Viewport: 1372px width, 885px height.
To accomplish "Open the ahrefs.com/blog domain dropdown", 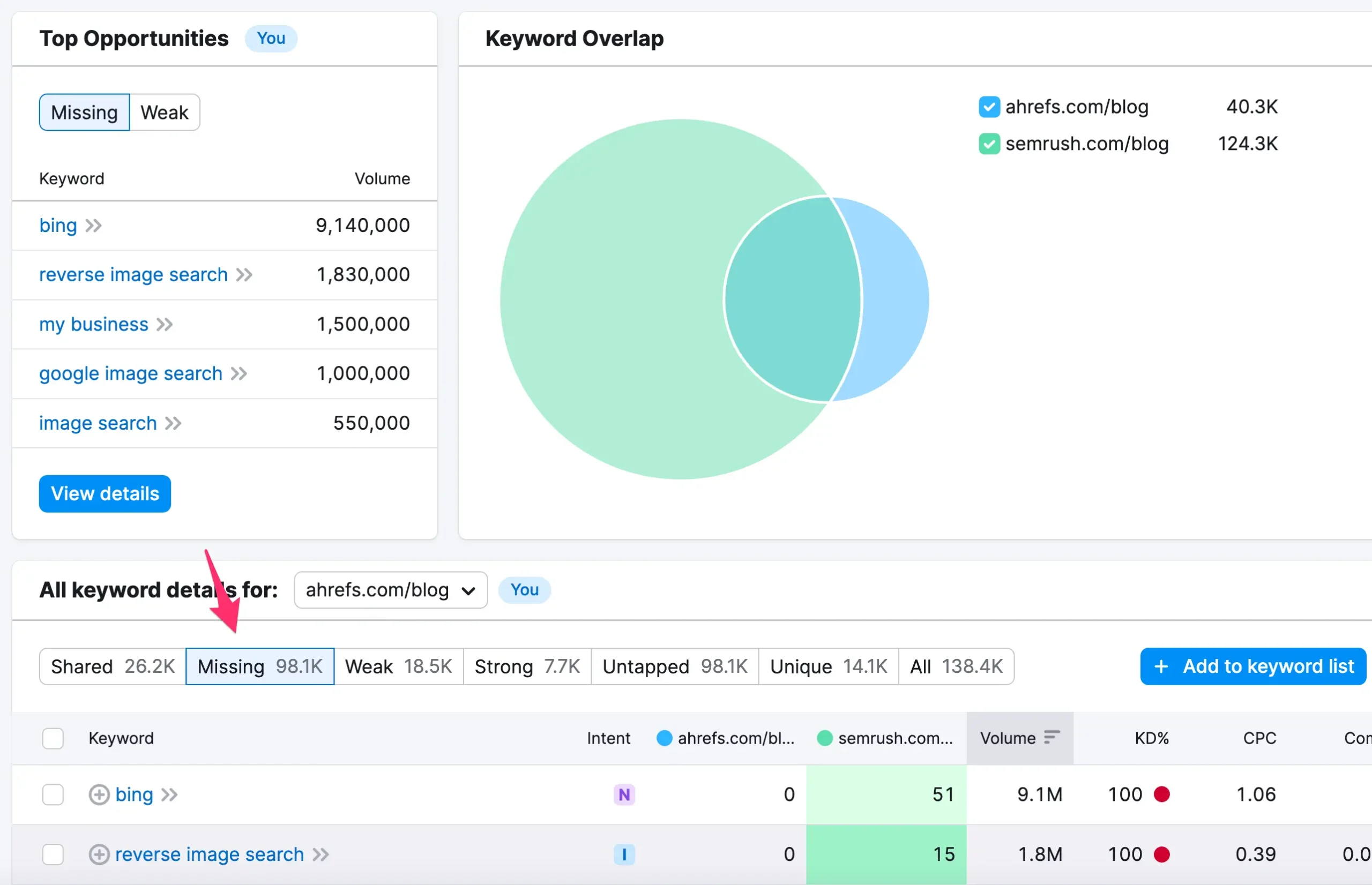I will click(390, 590).
